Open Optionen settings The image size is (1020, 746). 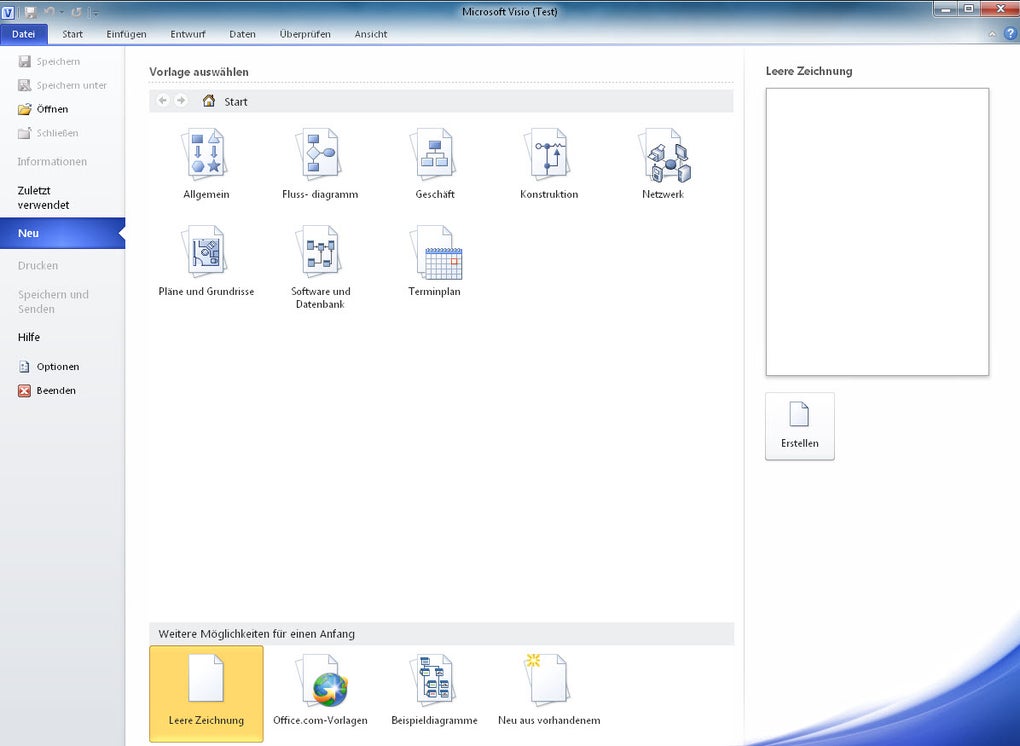49,366
